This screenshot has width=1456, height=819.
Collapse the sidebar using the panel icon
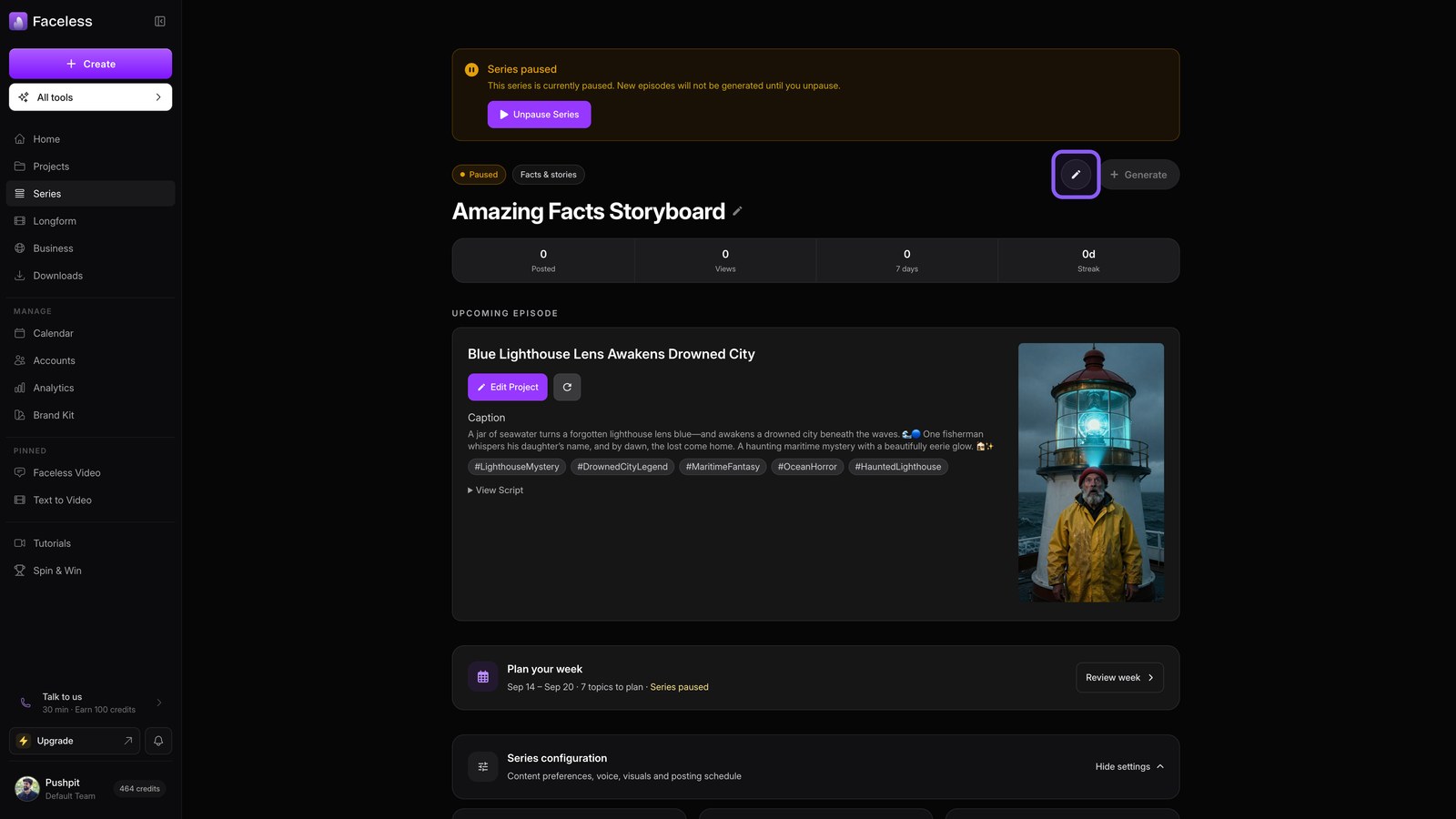[x=160, y=21]
